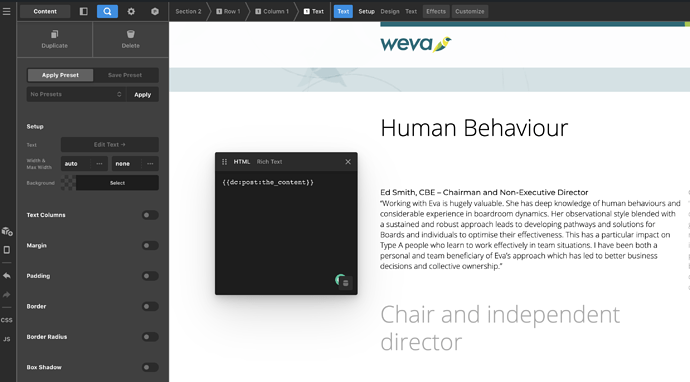Enable the Text Columns toggle

(x=150, y=215)
